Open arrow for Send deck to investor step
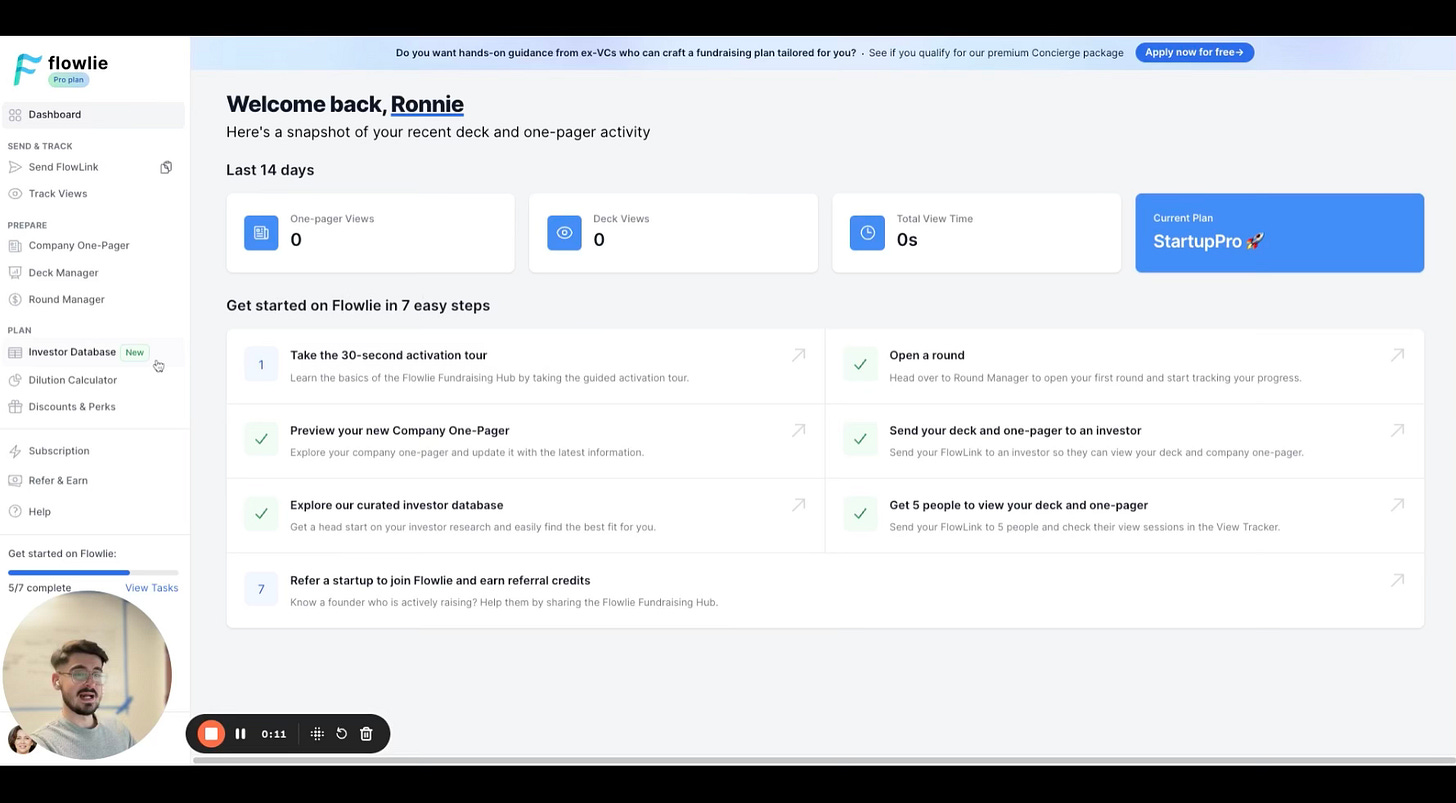The width and height of the screenshot is (1456, 803). tap(1397, 430)
